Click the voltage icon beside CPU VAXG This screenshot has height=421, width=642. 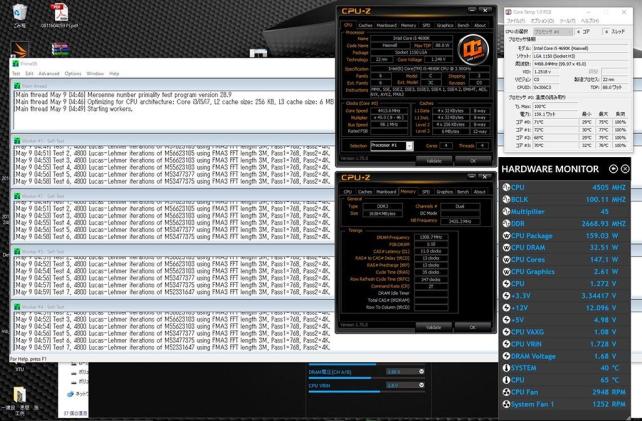[x=506, y=332]
